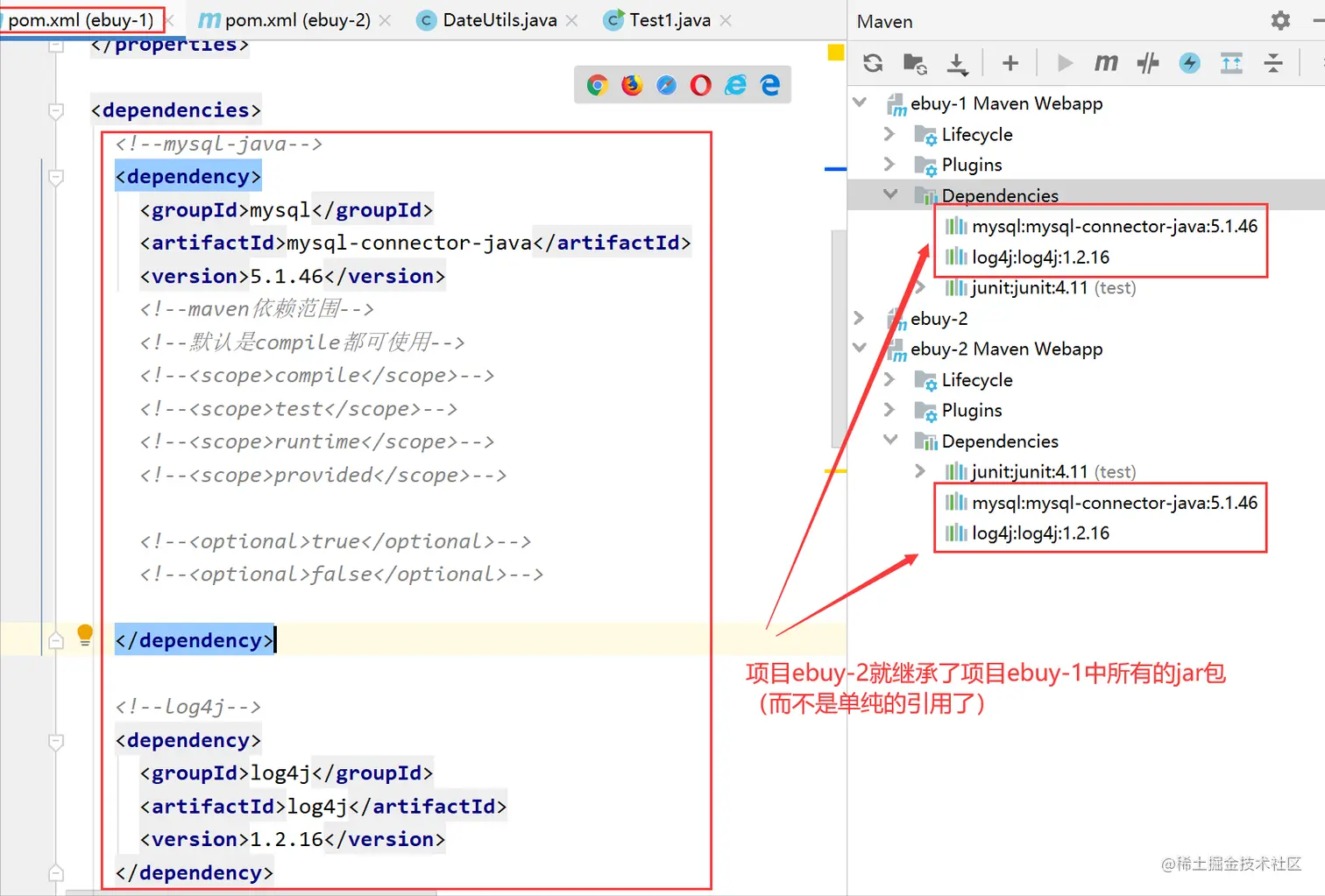Image resolution: width=1325 pixels, height=896 pixels.
Task: Open page in Firefox browser
Action: [x=632, y=85]
